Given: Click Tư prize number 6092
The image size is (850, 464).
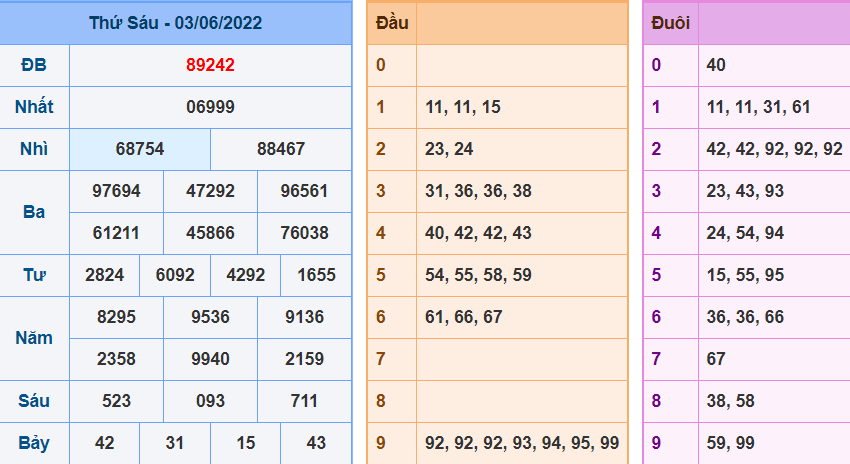Looking at the screenshot, I should 175,275.
